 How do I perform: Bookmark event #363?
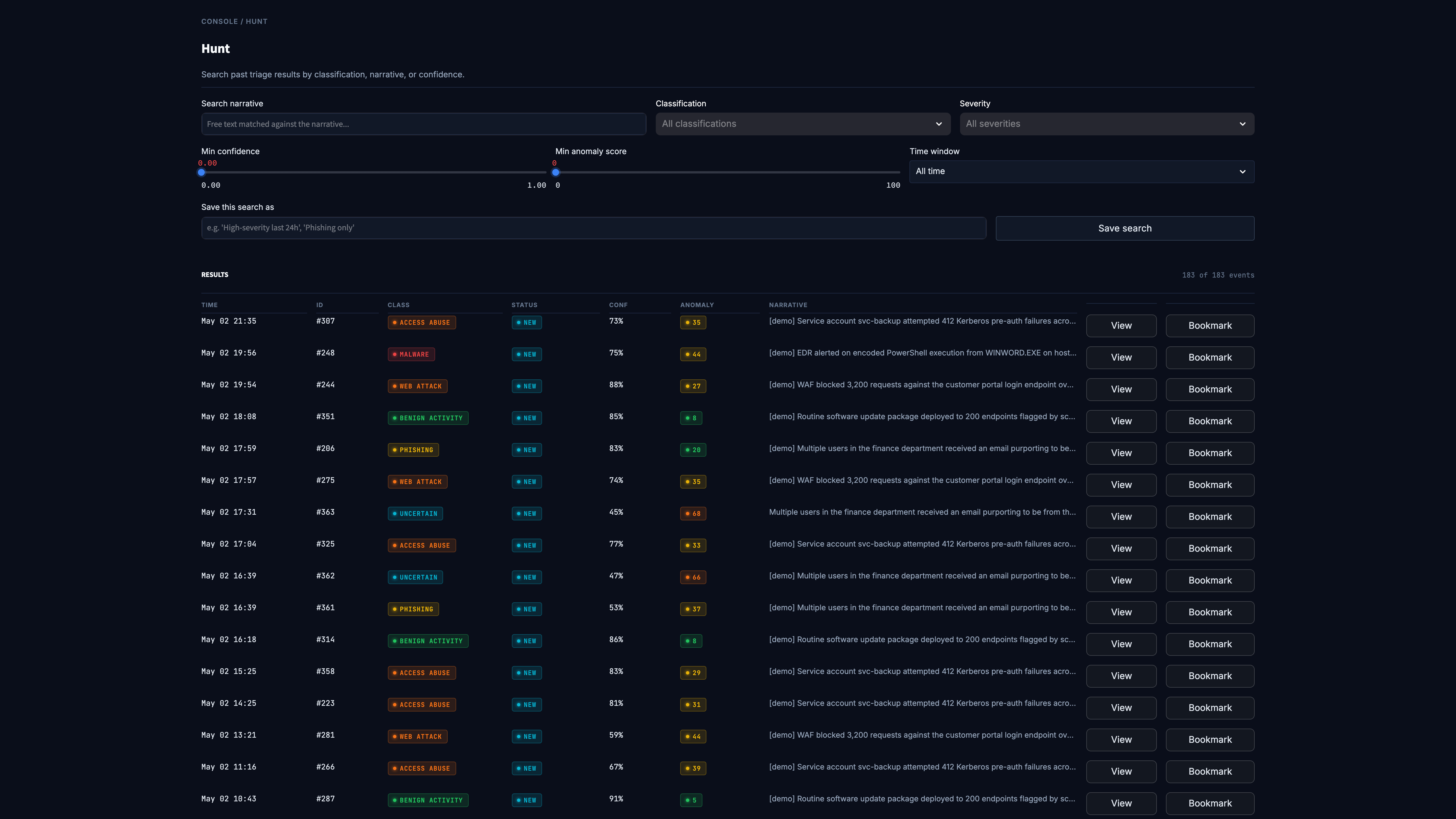[x=1210, y=517]
